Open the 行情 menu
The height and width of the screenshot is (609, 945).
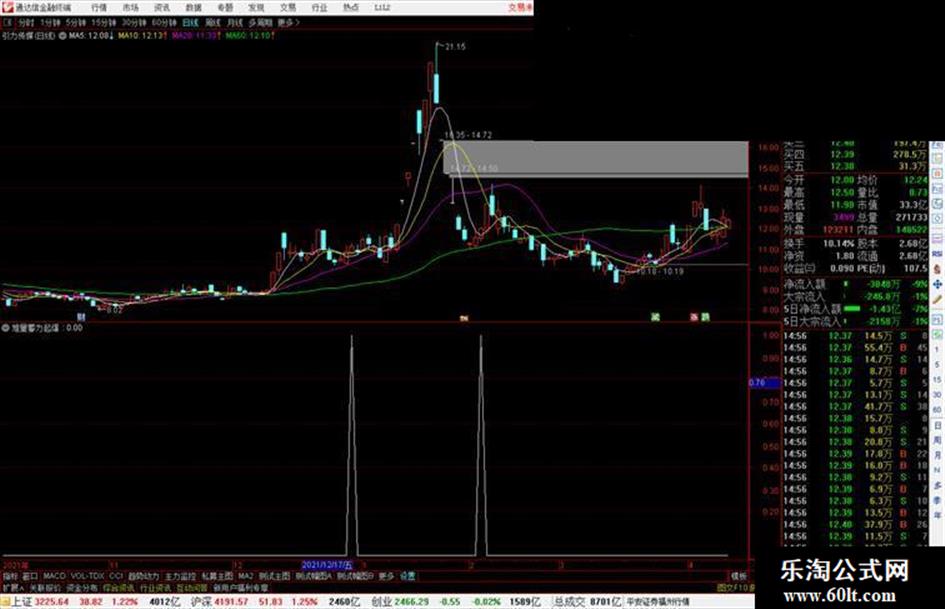coord(99,8)
